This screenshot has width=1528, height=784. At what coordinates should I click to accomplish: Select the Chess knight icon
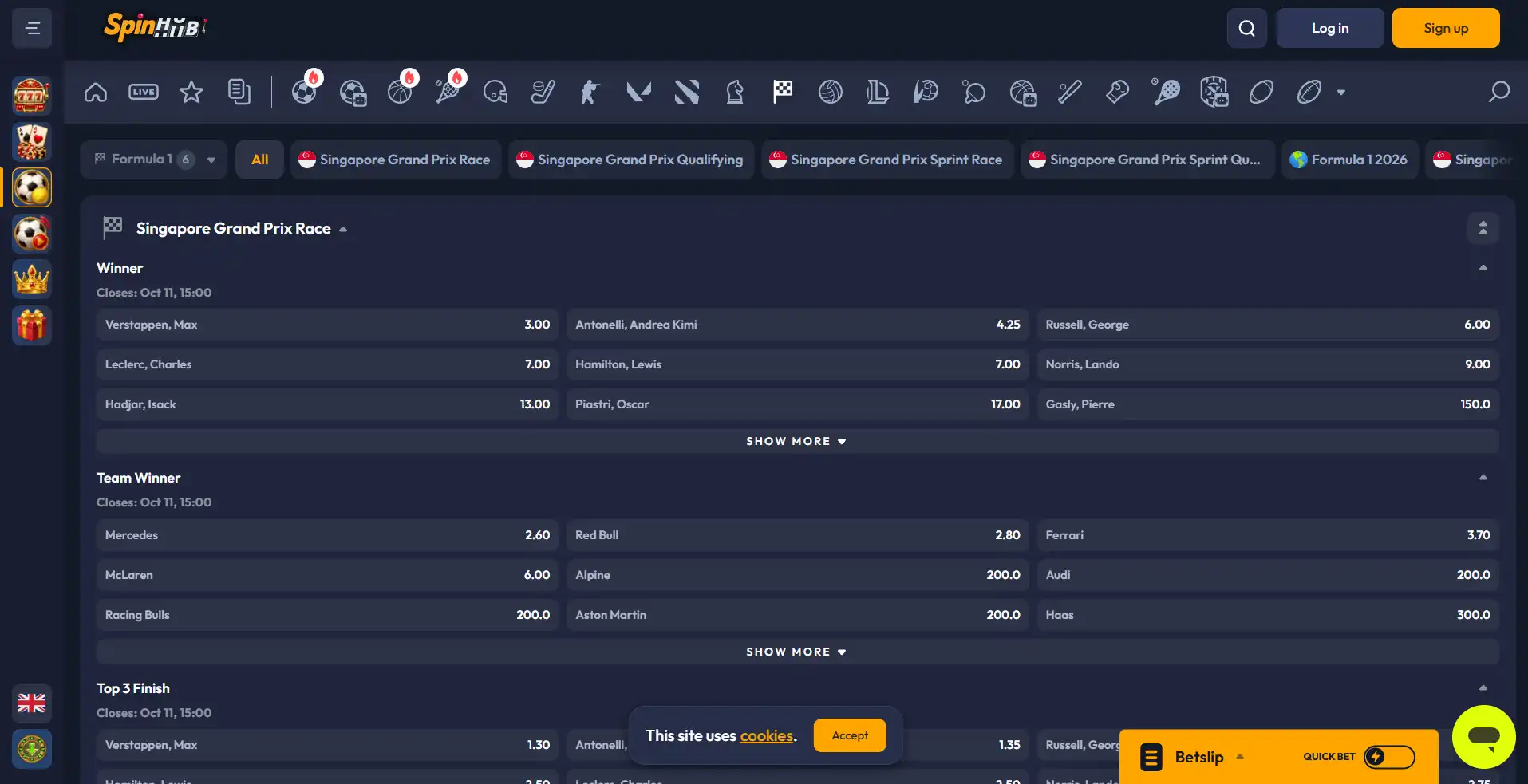735,93
